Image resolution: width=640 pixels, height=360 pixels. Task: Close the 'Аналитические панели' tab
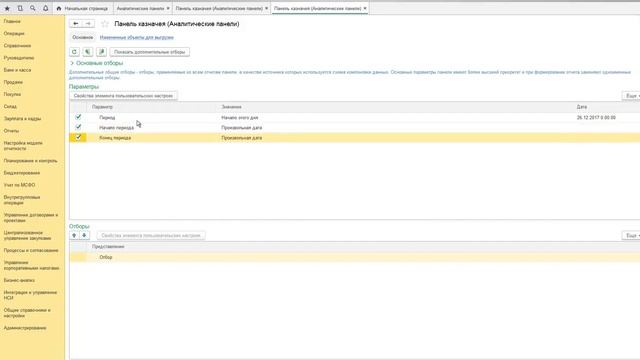pyautogui.click(x=168, y=8)
